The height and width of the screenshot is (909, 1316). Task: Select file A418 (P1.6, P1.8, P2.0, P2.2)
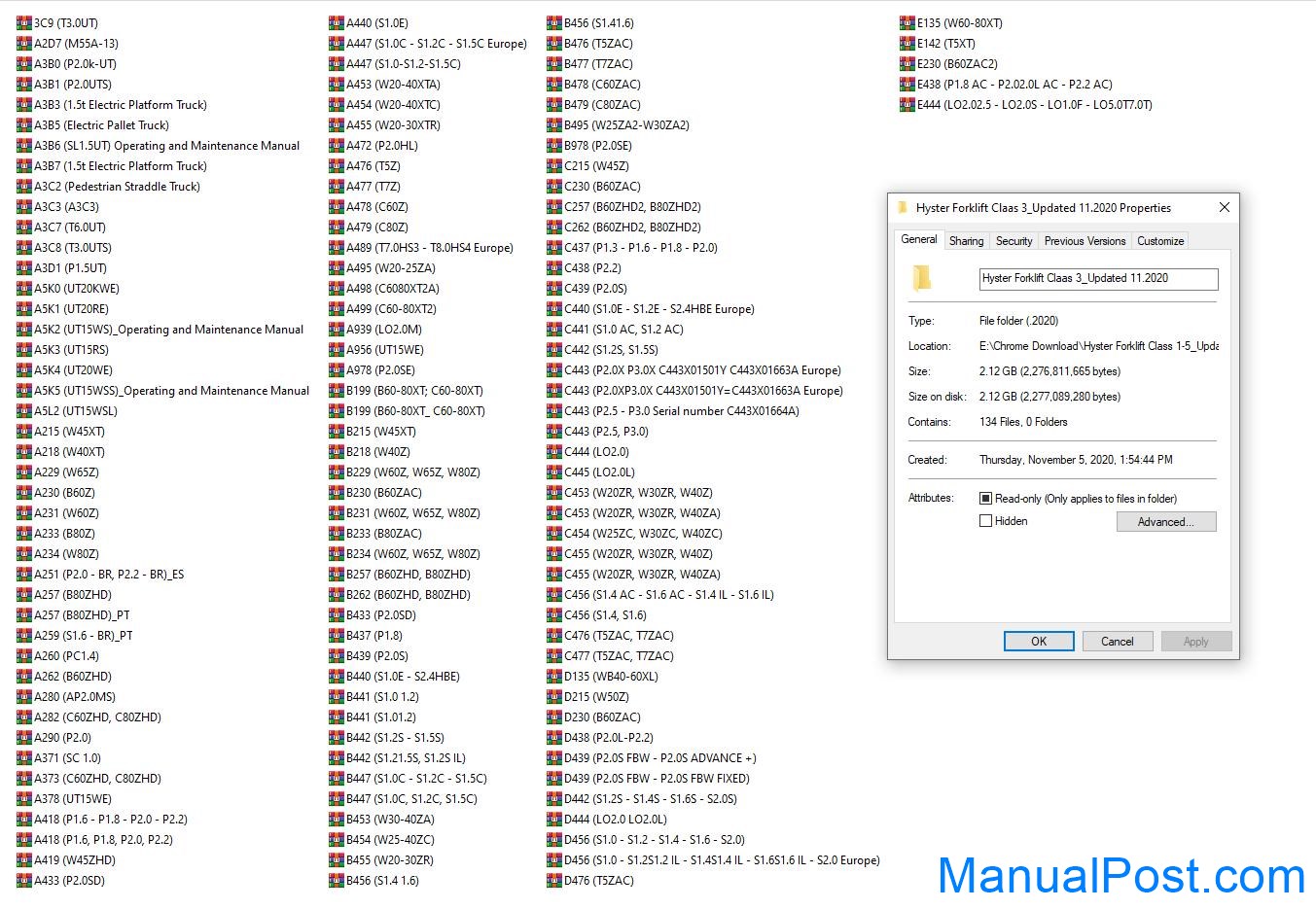[95, 839]
